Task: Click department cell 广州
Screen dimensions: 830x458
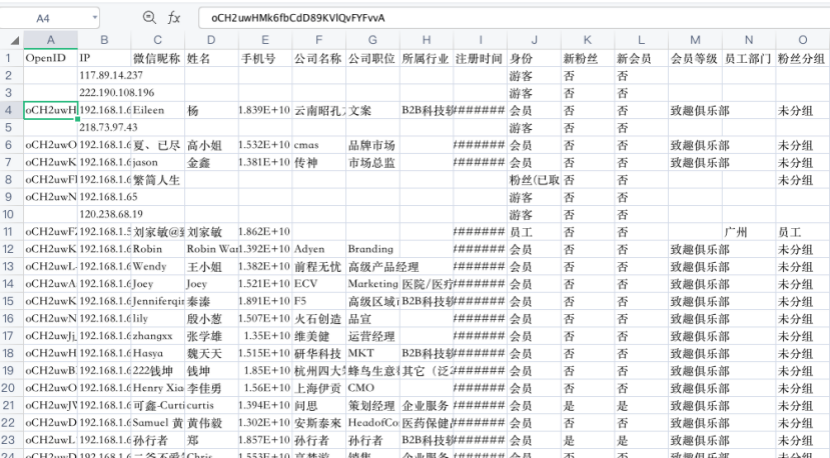Action: coord(749,231)
